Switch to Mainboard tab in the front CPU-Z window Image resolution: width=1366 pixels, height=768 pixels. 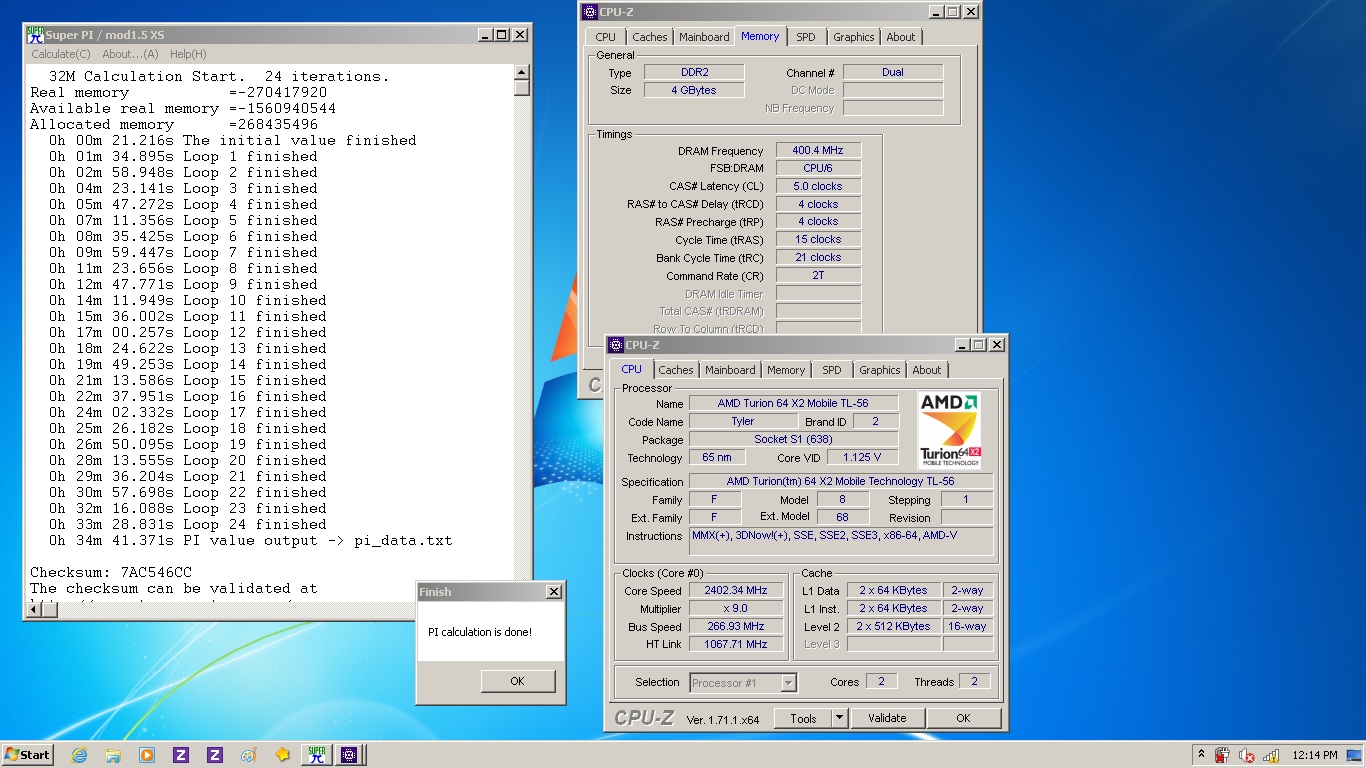click(730, 370)
